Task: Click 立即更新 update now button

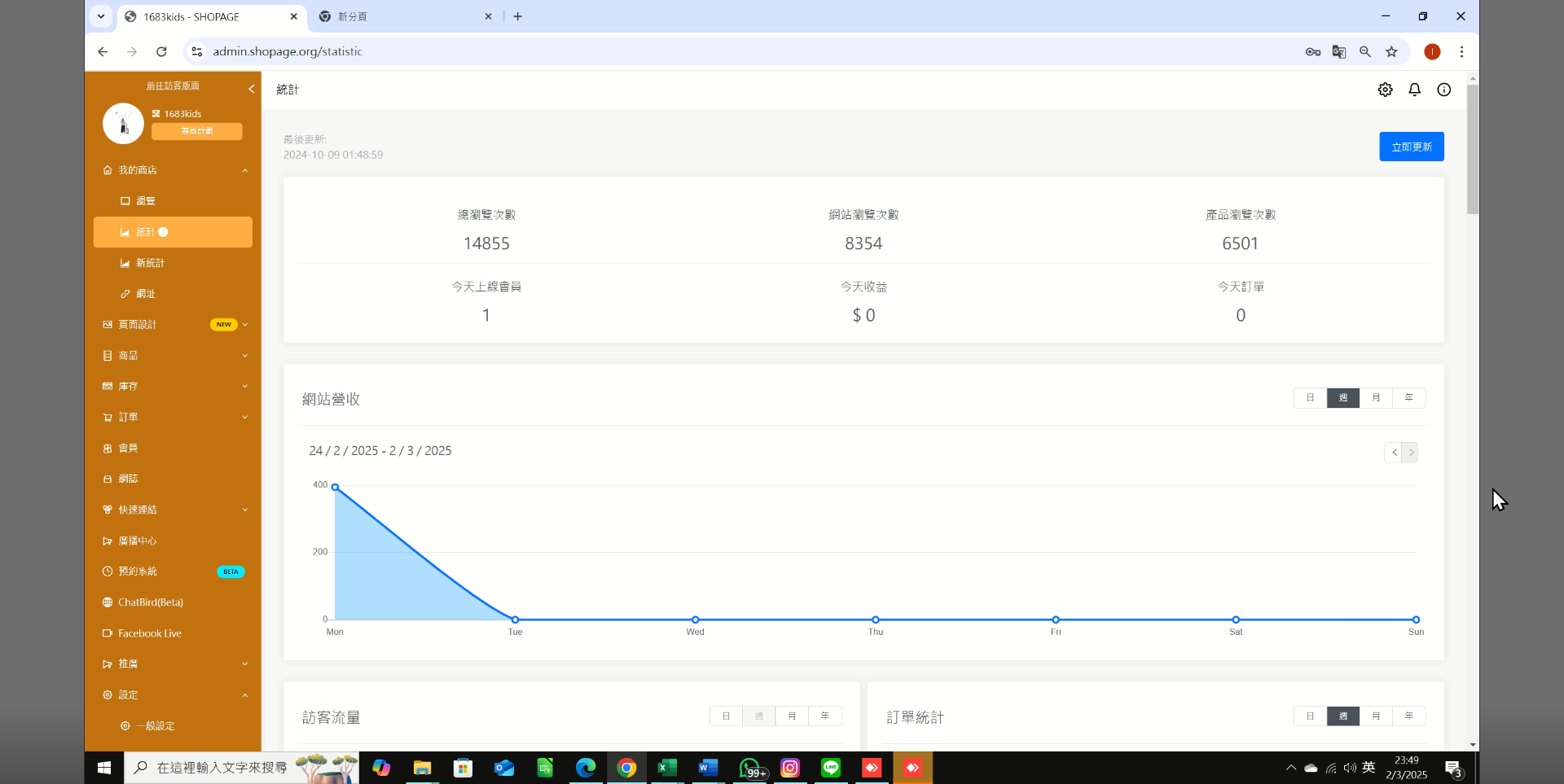Action: tap(1412, 147)
